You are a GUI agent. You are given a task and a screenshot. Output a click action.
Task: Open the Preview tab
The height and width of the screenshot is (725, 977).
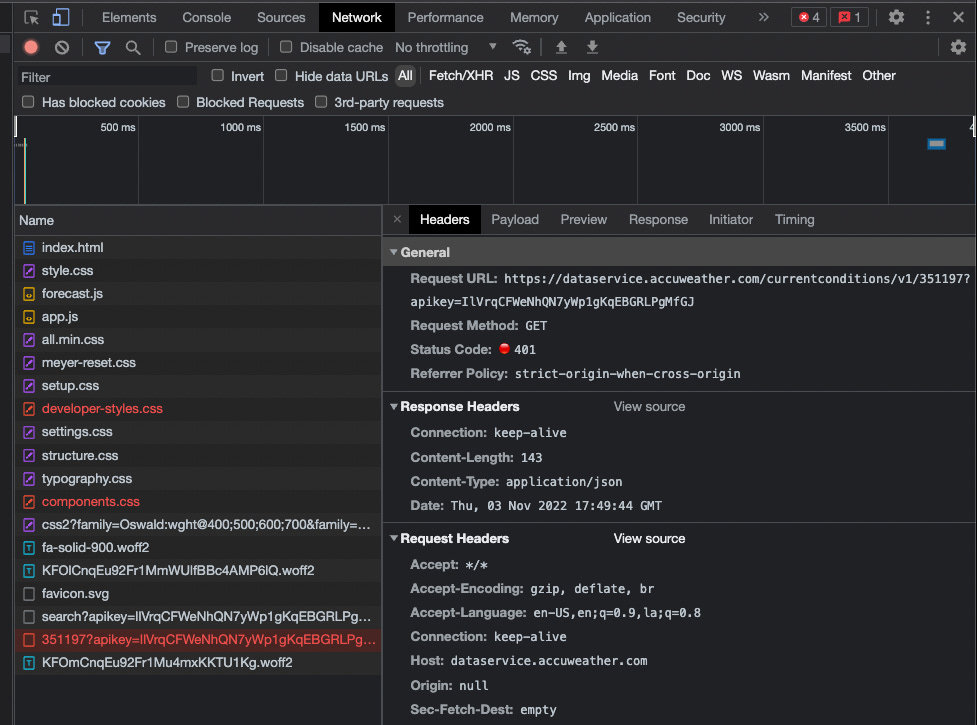pyautogui.click(x=583, y=220)
